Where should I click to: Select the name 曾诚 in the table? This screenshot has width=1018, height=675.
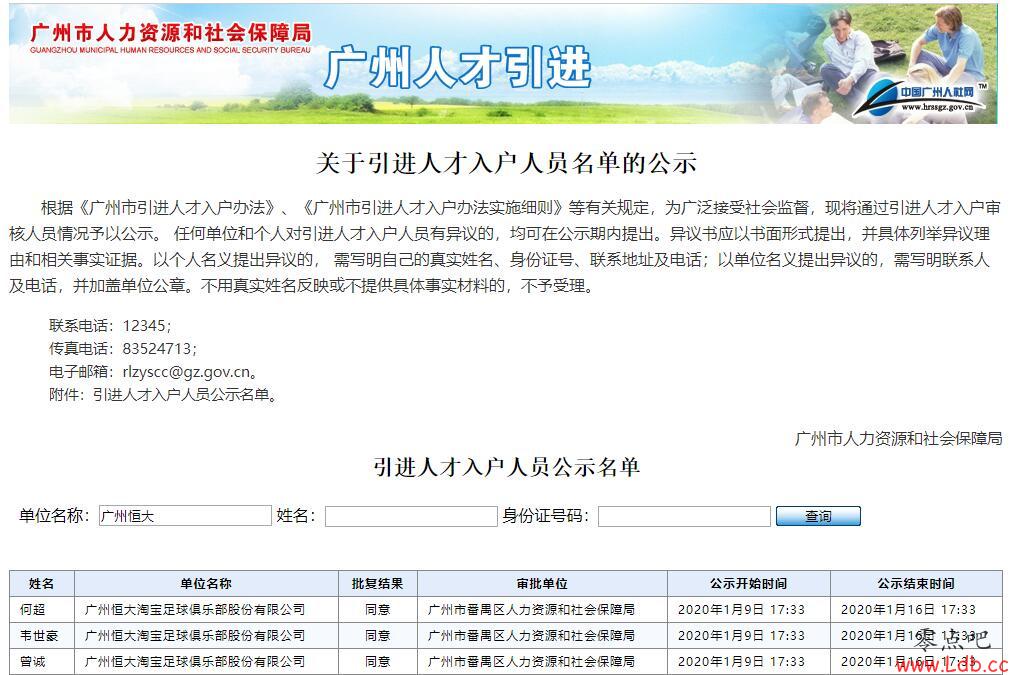33,661
